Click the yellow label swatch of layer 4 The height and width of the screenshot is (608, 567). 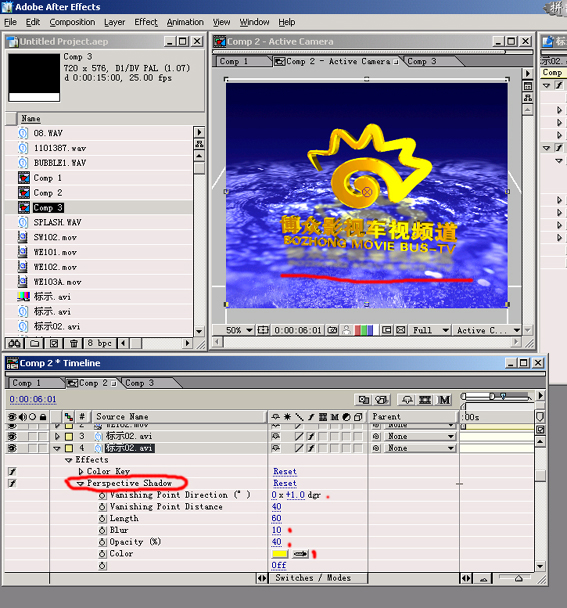[69, 448]
